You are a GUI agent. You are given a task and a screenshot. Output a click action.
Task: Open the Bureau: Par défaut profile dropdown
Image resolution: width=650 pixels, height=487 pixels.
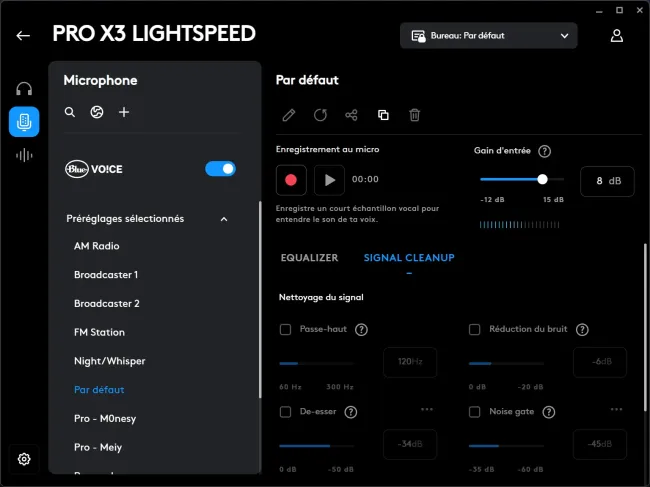click(488, 36)
